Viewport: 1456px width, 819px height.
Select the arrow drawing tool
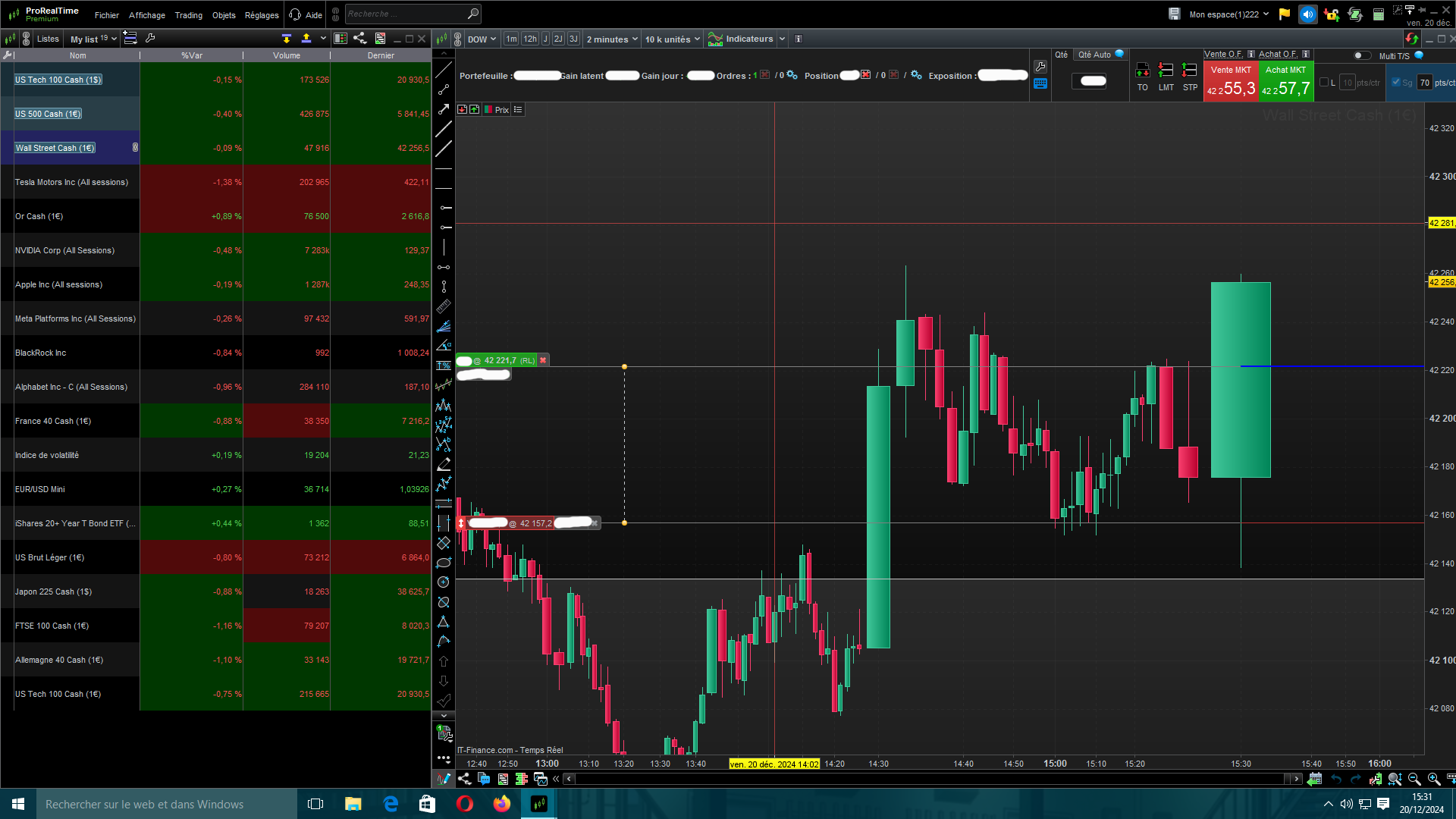[x=444, y=109]
